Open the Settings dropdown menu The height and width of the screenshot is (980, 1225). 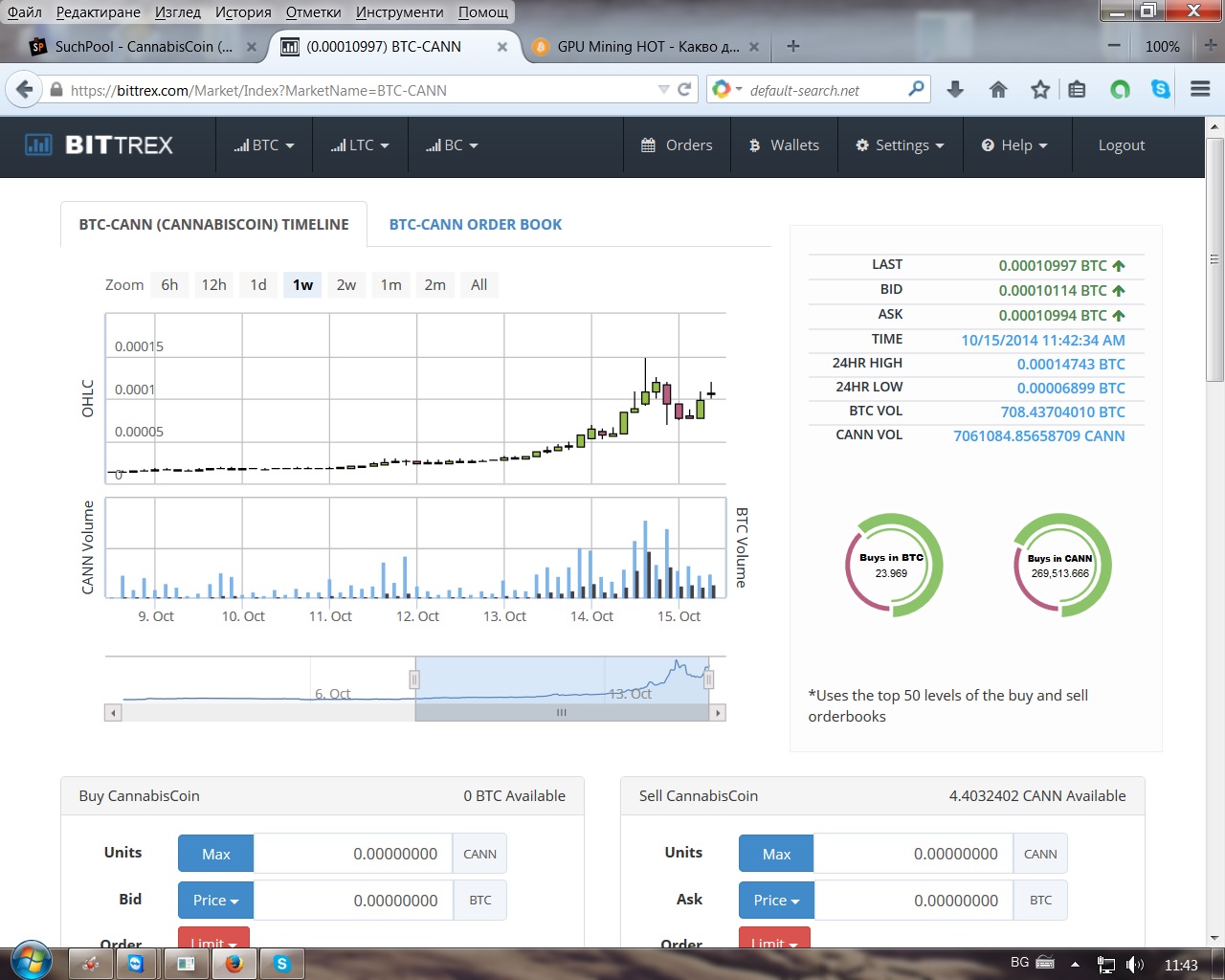tap(901, 145)
